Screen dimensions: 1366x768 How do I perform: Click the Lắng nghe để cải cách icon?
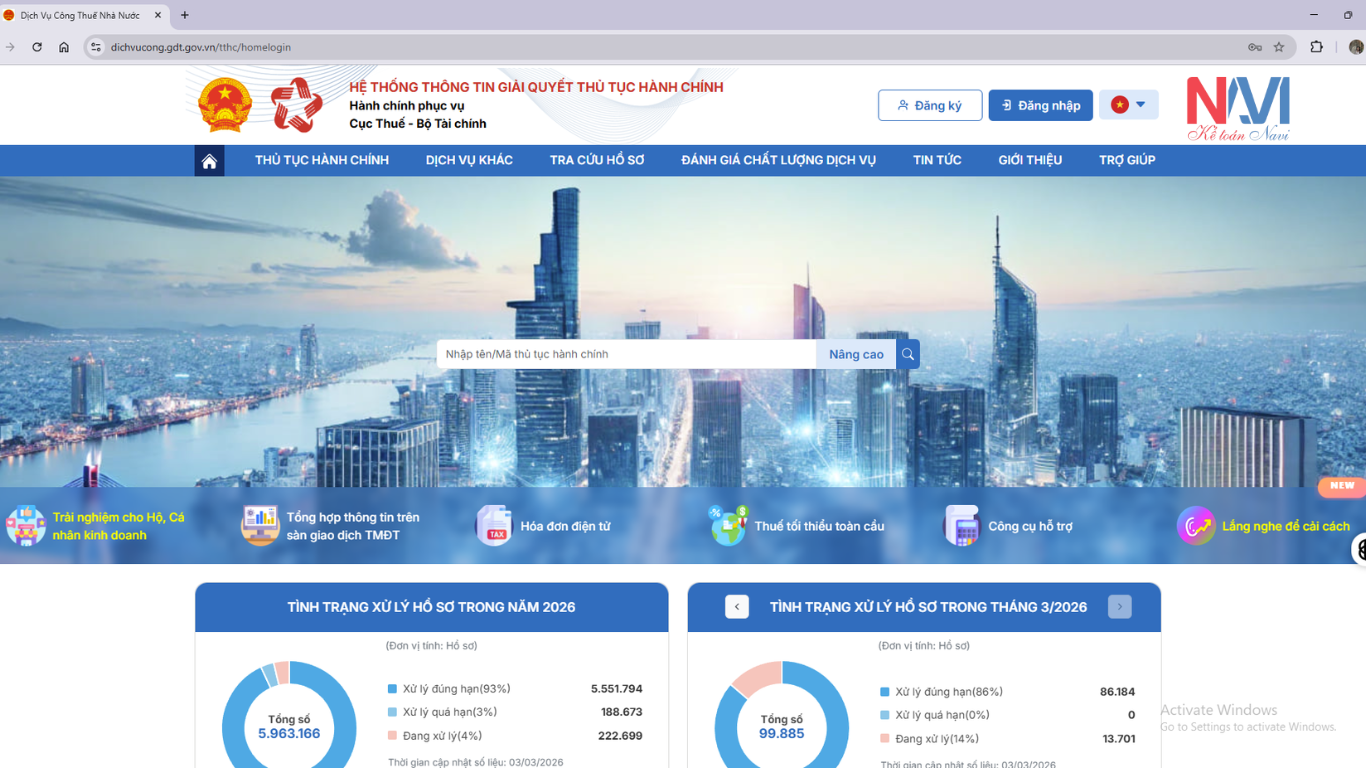(x=1195, y=526)
